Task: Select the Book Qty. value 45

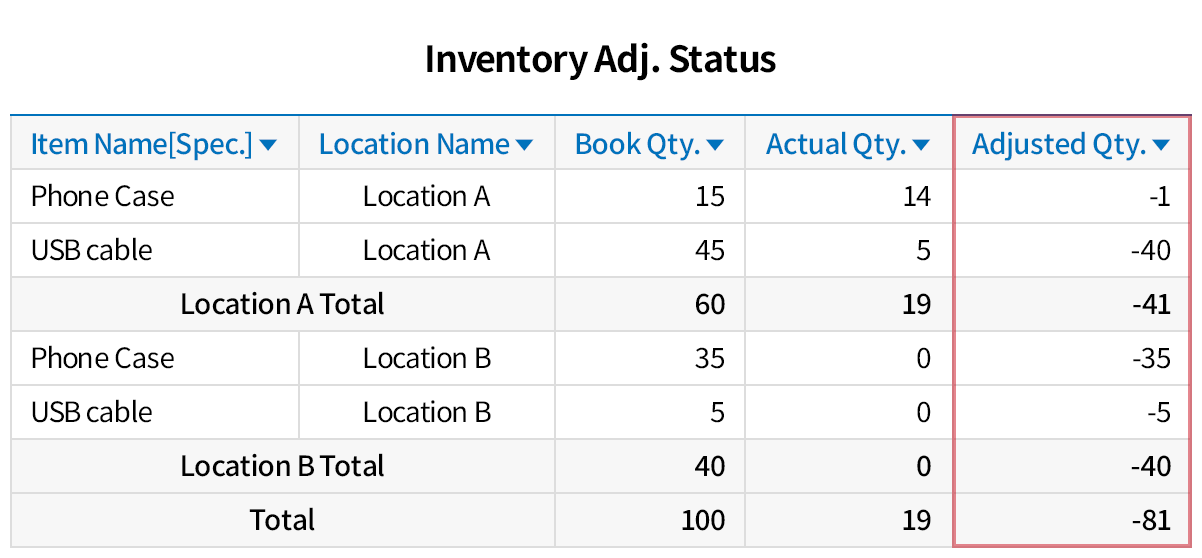Action: tap(709, 250)
